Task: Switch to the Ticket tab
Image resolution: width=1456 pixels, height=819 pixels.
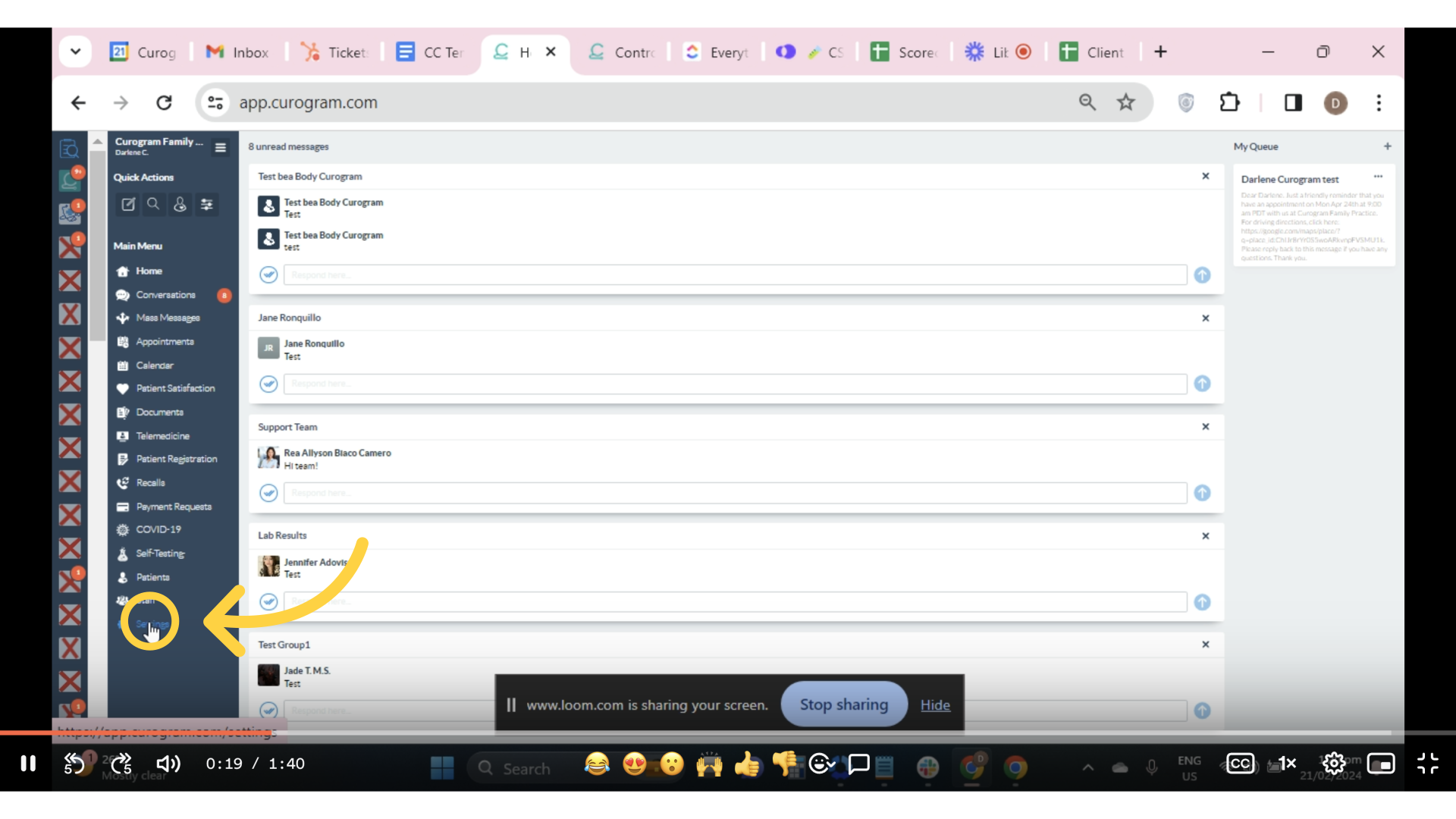Action: (x=334, y=52)
